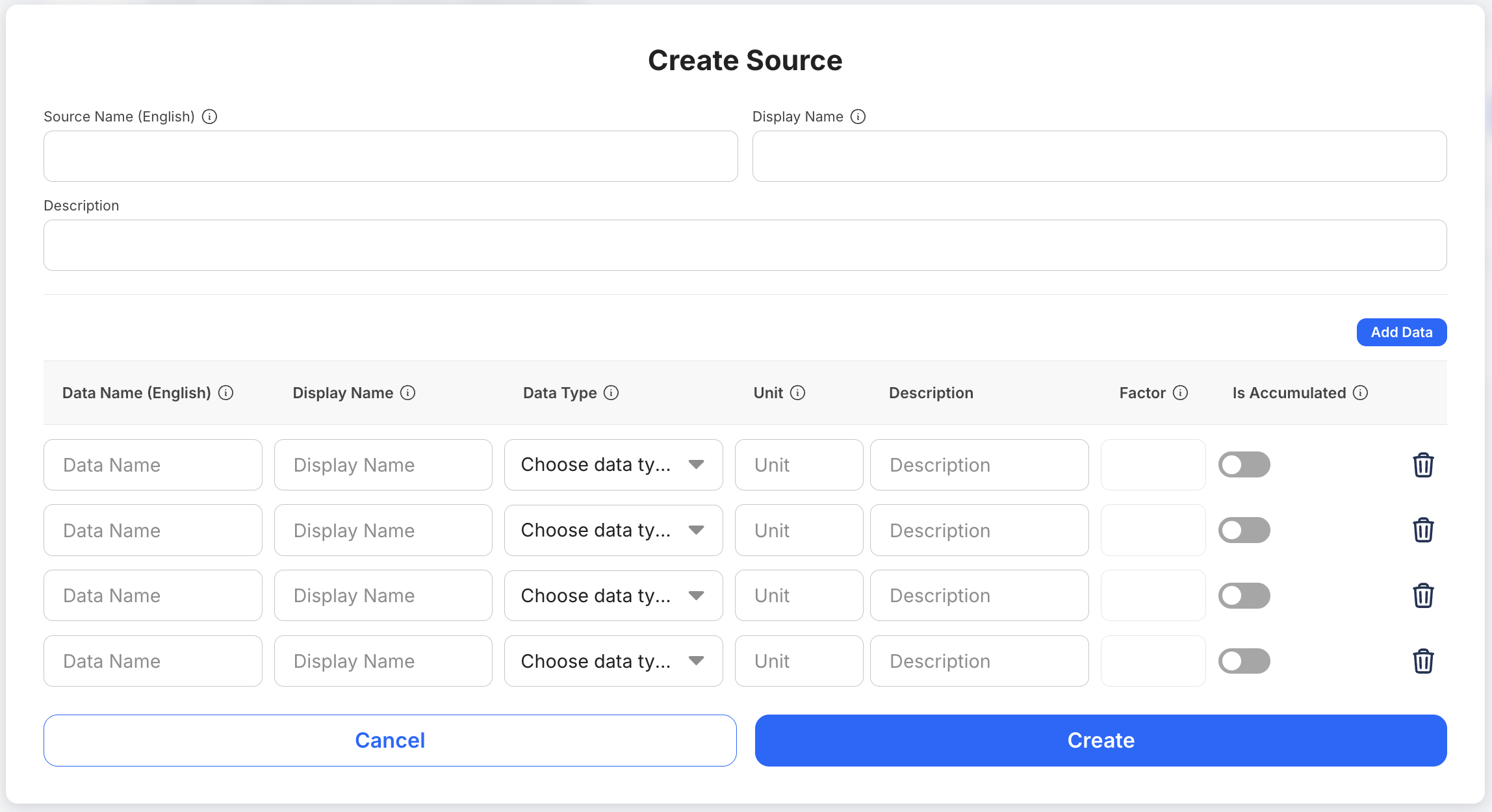Click the info icon on Data Name (English) column
This screenshot has width=1492, height=812.
click(x=226, y=392)
